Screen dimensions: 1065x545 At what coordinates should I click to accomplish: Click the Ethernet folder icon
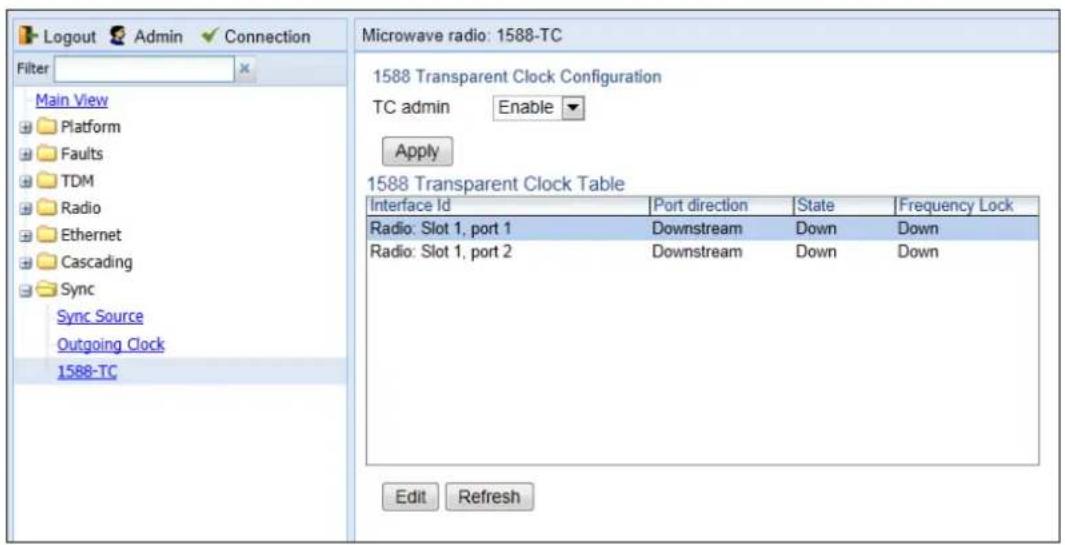coord(47,235)
